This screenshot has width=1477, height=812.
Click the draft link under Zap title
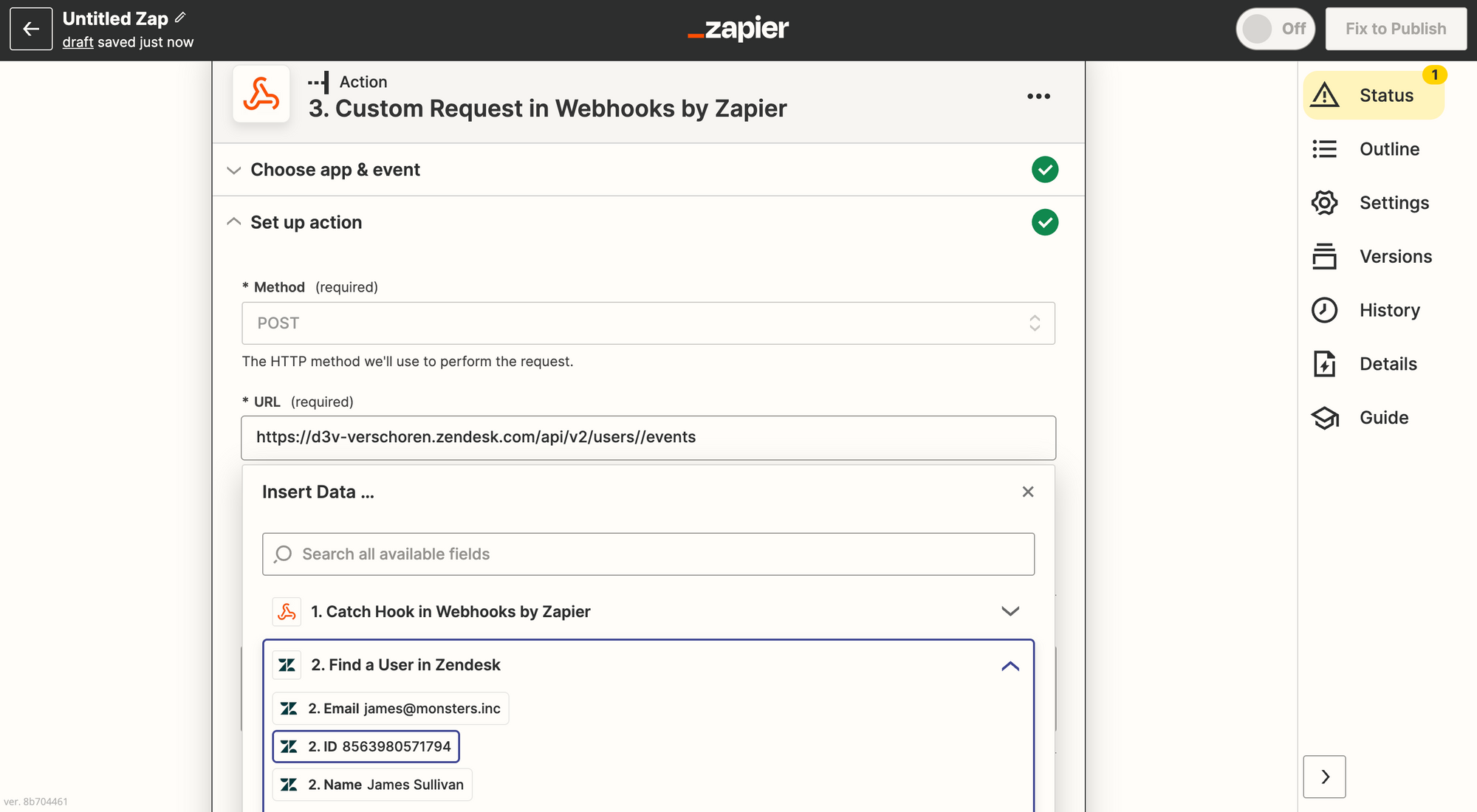[x=78, y=43]
